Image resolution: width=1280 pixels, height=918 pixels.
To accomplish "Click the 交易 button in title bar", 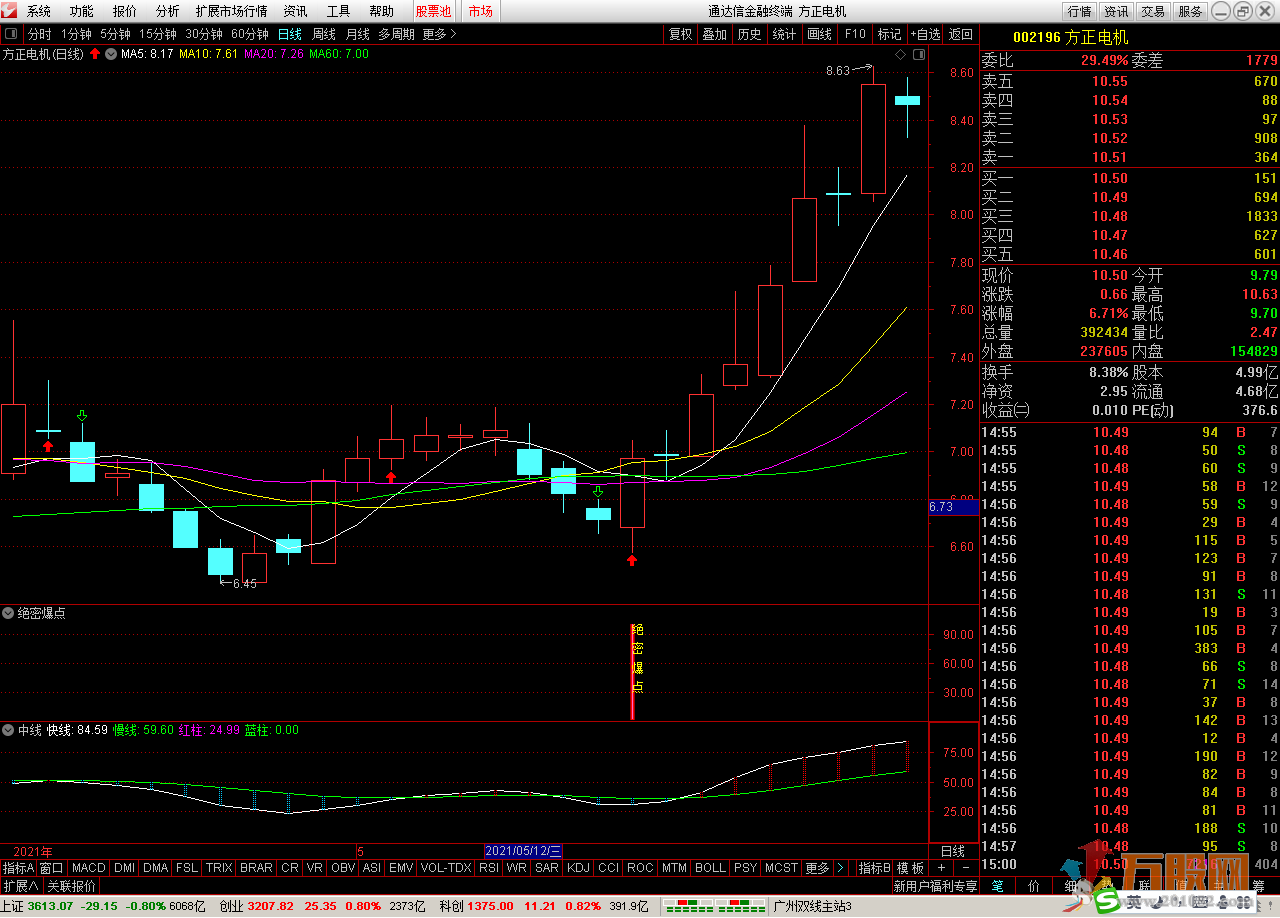I will coord(1153,11).
